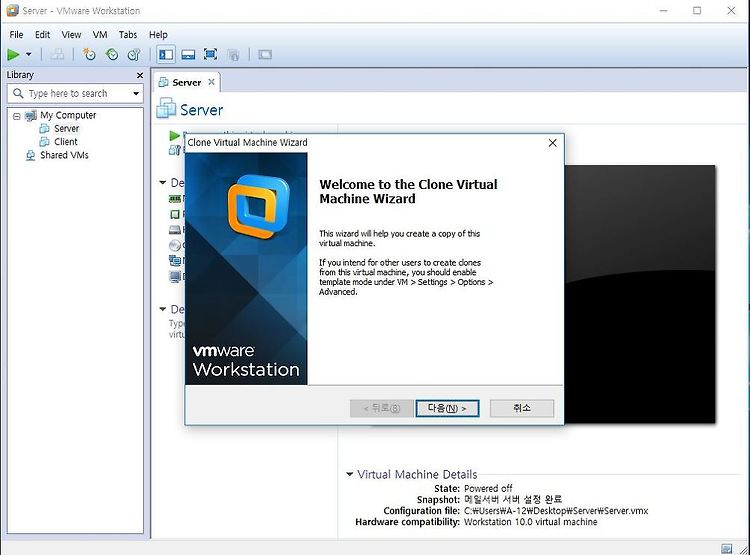Click the VMware Workstation logo in wizard
This screenshot has height=555, width=750.
click(x=258, y=207)
